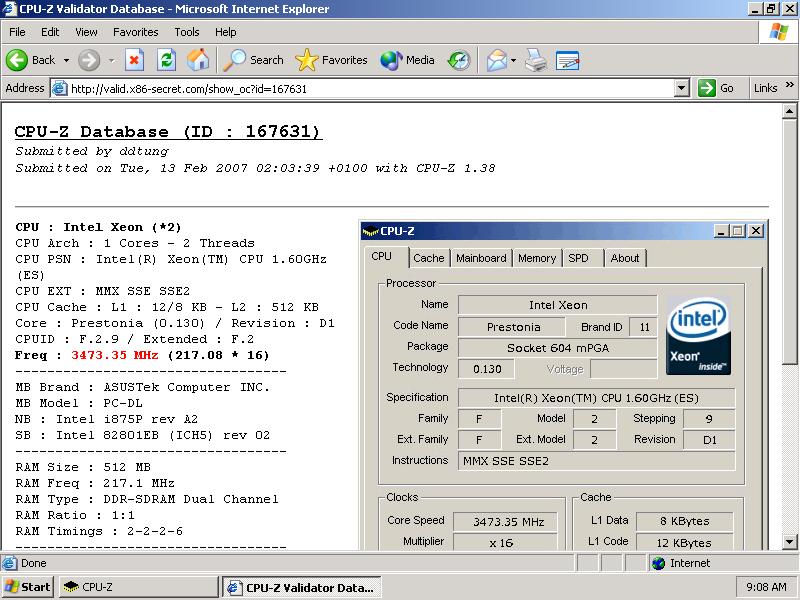Click the page icon in Address bar

coord(60,88)
